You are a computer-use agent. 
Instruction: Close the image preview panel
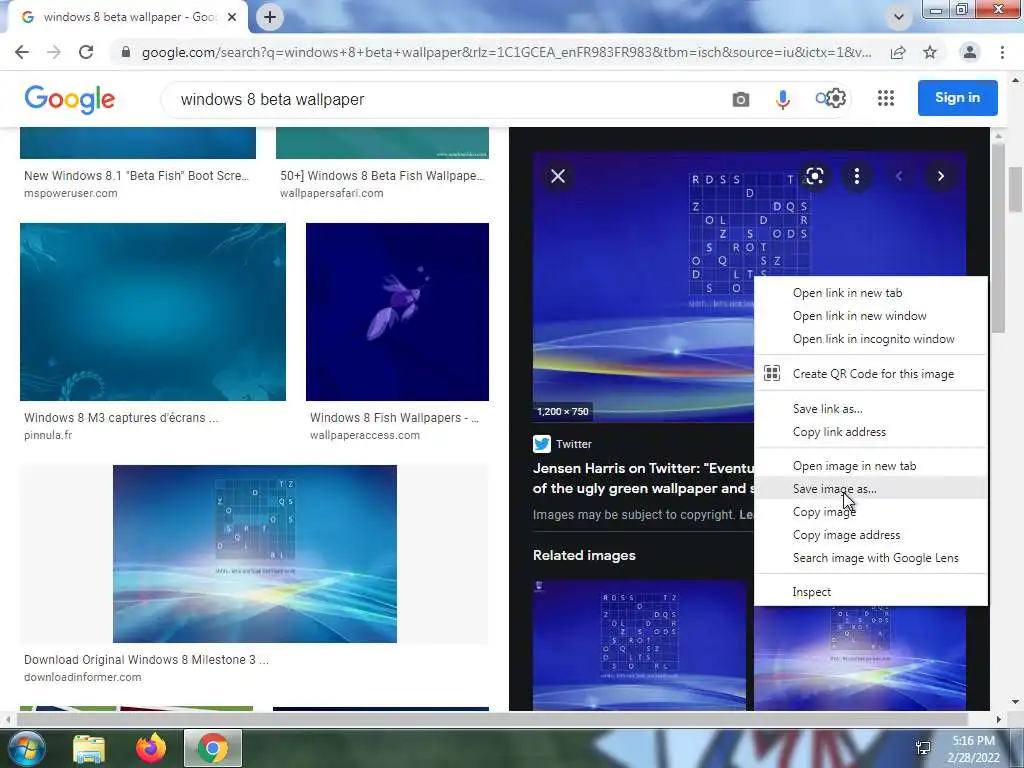[x=558, y=176]
